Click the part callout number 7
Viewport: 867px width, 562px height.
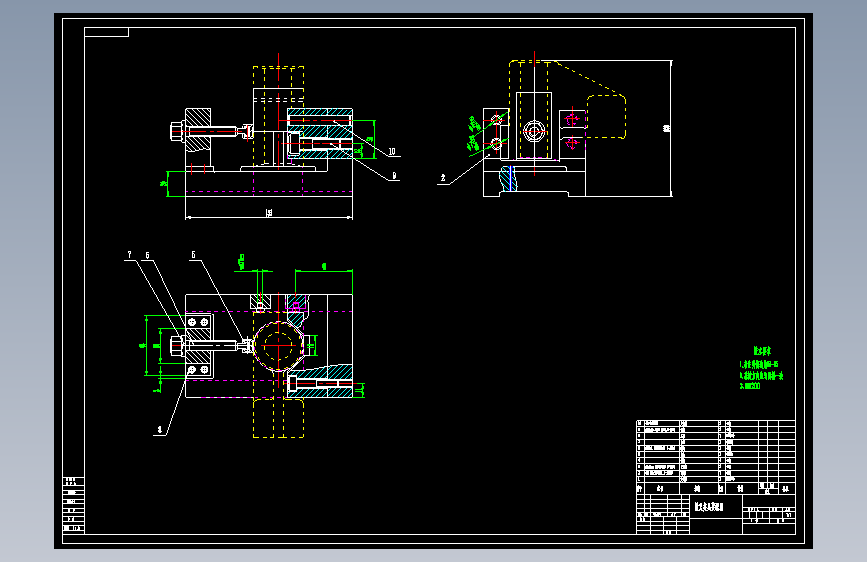click(x=129, y=254)
